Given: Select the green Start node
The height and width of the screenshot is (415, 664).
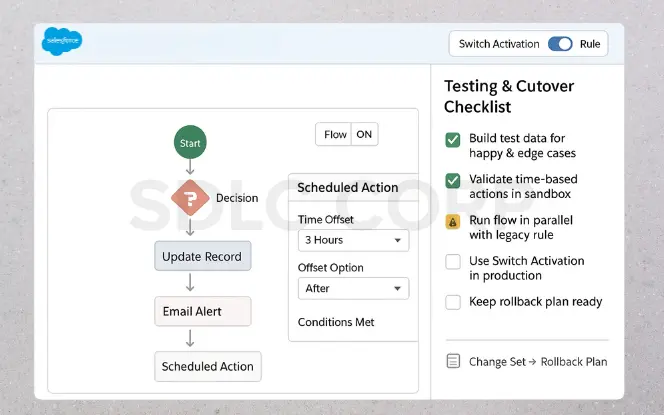Looking at the screenshot, I should tap(190, 143).
